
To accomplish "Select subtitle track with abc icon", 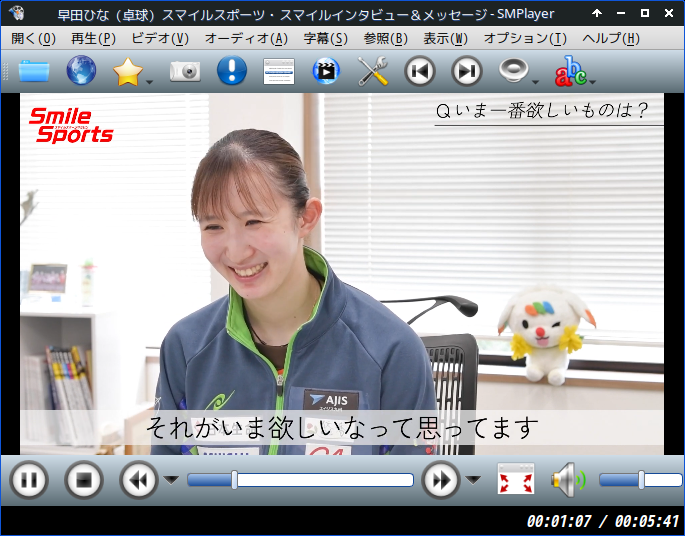I will pyautogui.click(x=571, y=70).
